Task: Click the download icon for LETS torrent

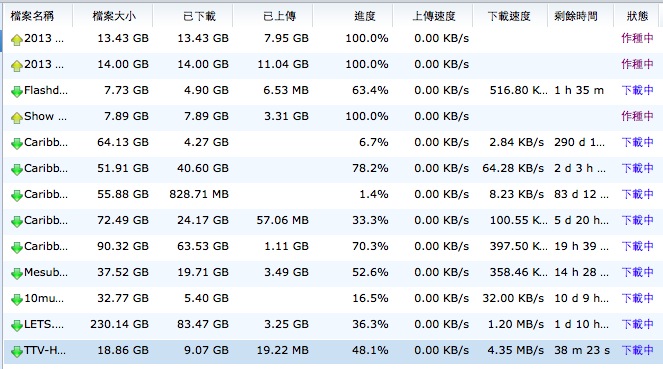Action: click(x=16, y=326)
